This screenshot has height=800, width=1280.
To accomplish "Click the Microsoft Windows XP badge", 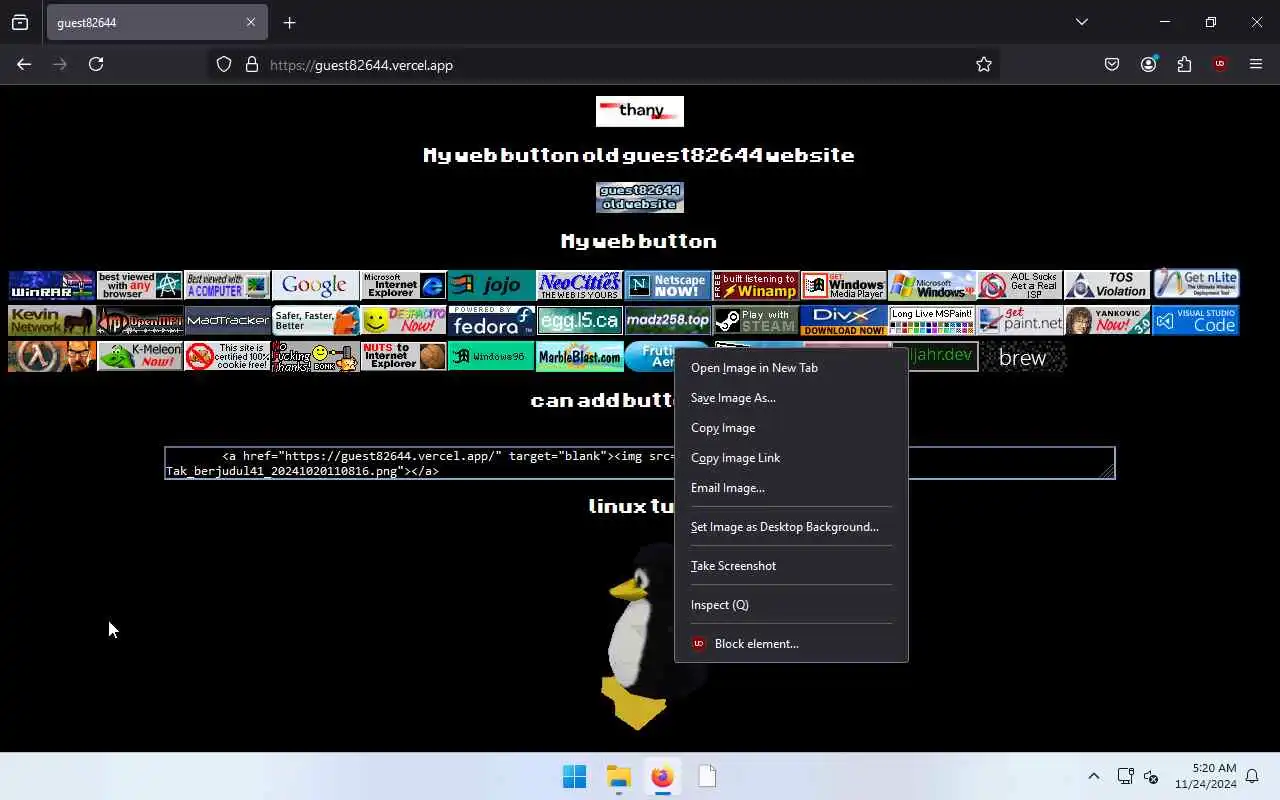I will tap(931, 285).
